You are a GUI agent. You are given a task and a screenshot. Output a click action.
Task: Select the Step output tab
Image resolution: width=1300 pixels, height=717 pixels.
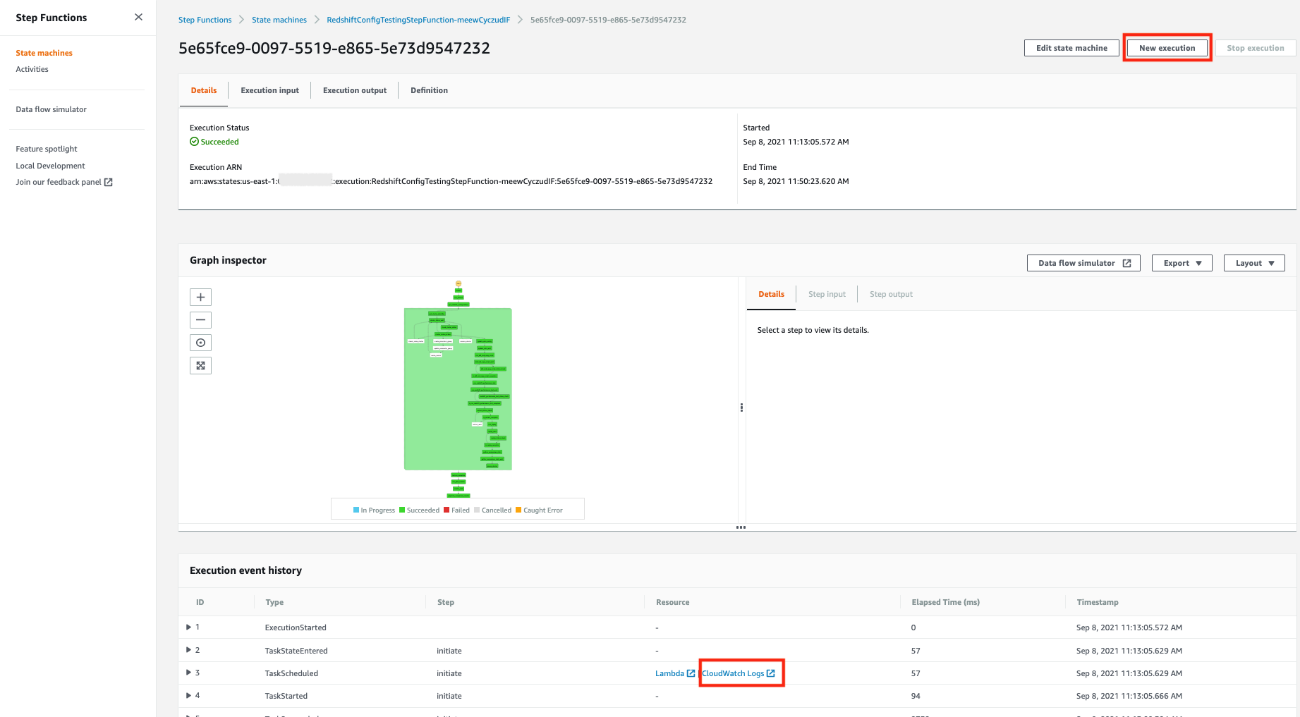891,294
